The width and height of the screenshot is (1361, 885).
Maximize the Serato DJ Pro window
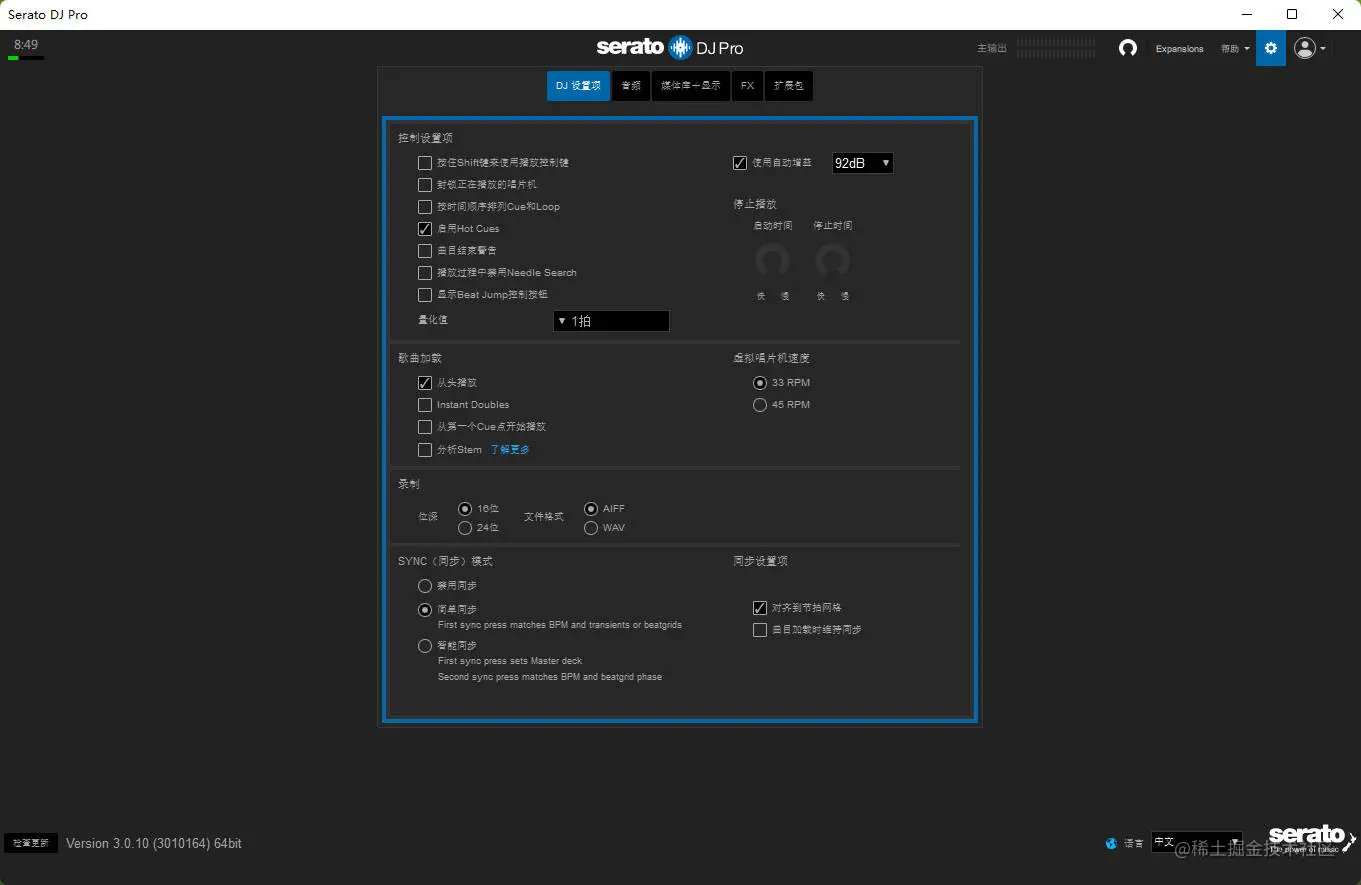coord(1292,14)
